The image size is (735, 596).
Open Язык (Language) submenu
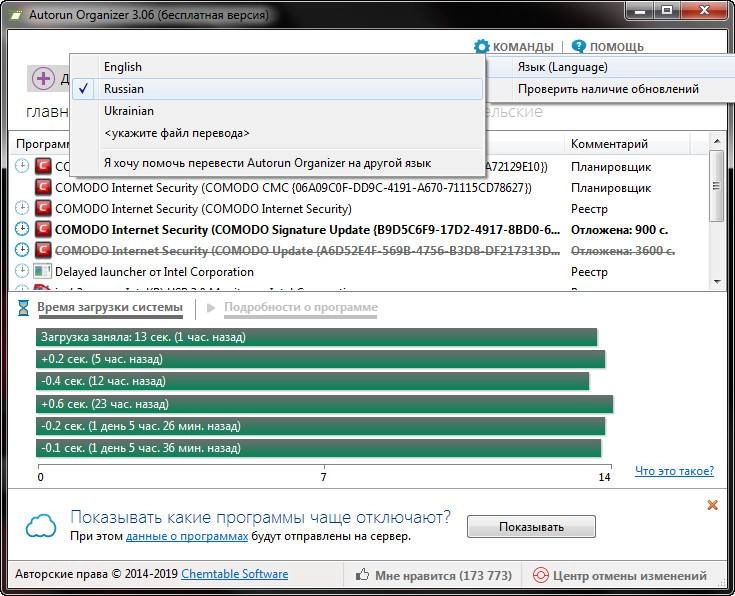(611, 67)
